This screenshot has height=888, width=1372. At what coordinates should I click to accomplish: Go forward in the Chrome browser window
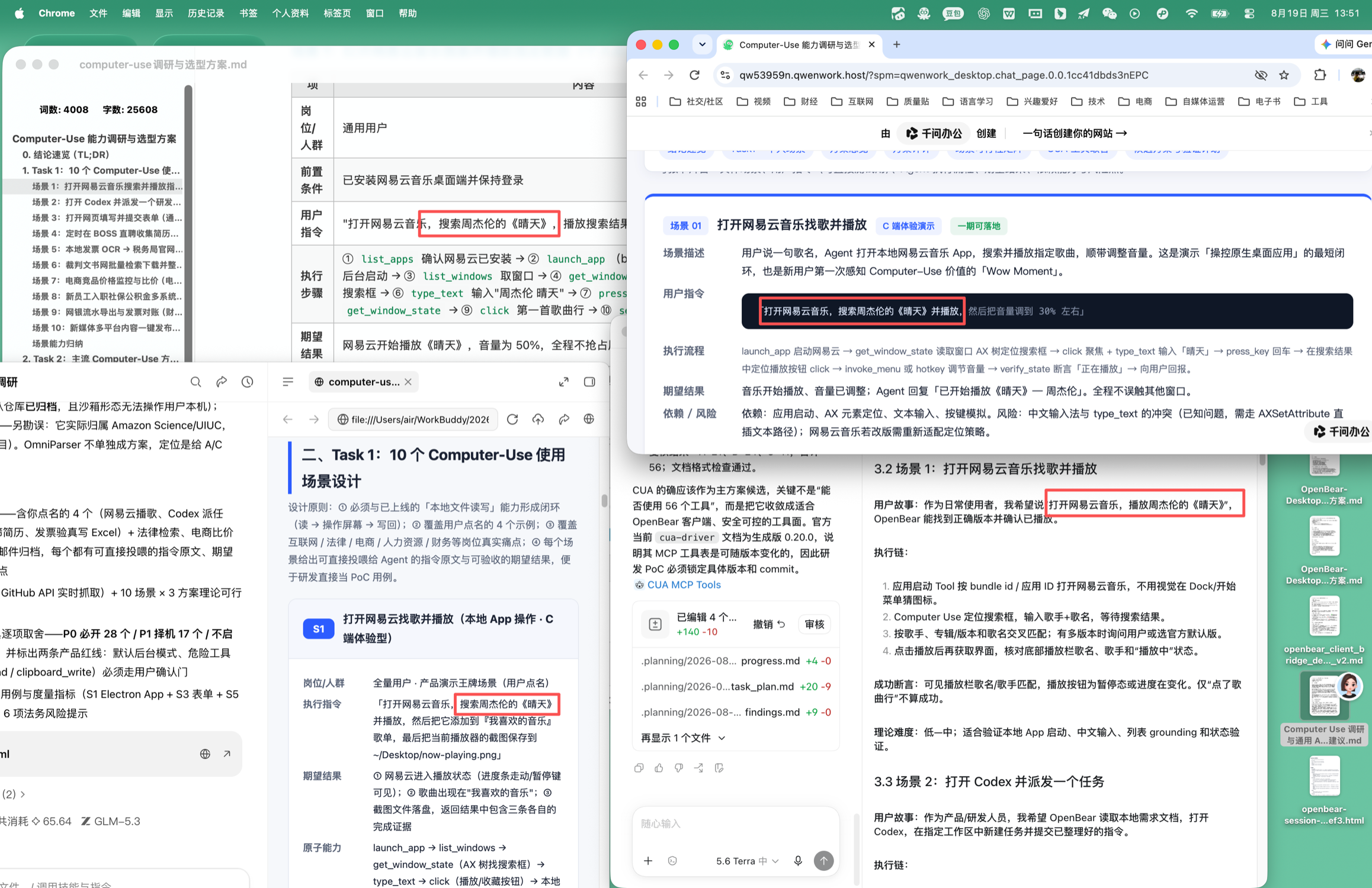pyautogui.click(x=669, y=75)
